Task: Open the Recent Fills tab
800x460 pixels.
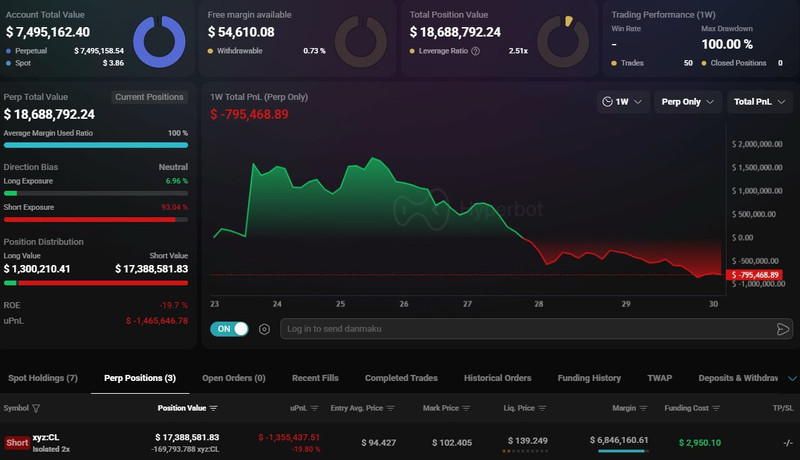Action: click(x=315, y=378)
